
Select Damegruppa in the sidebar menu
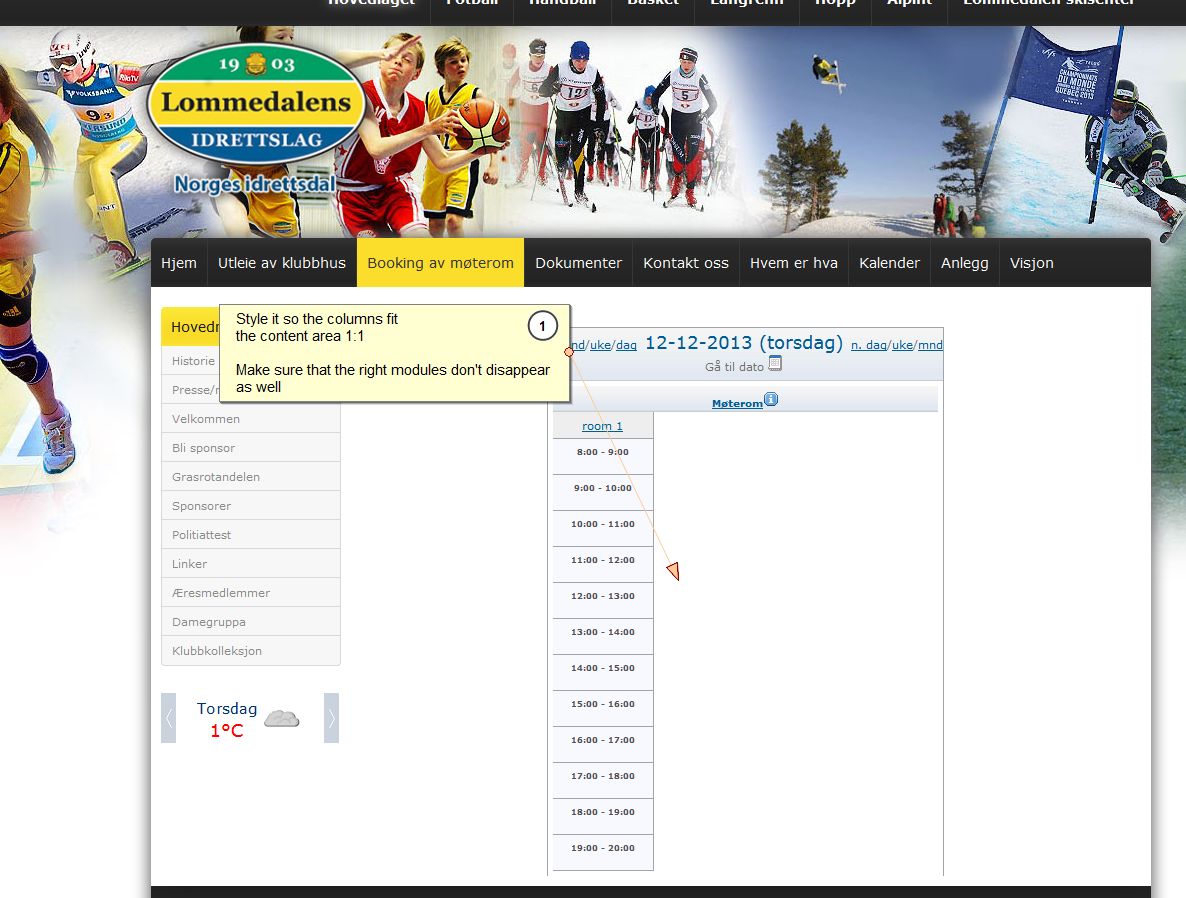coord(250,622)
